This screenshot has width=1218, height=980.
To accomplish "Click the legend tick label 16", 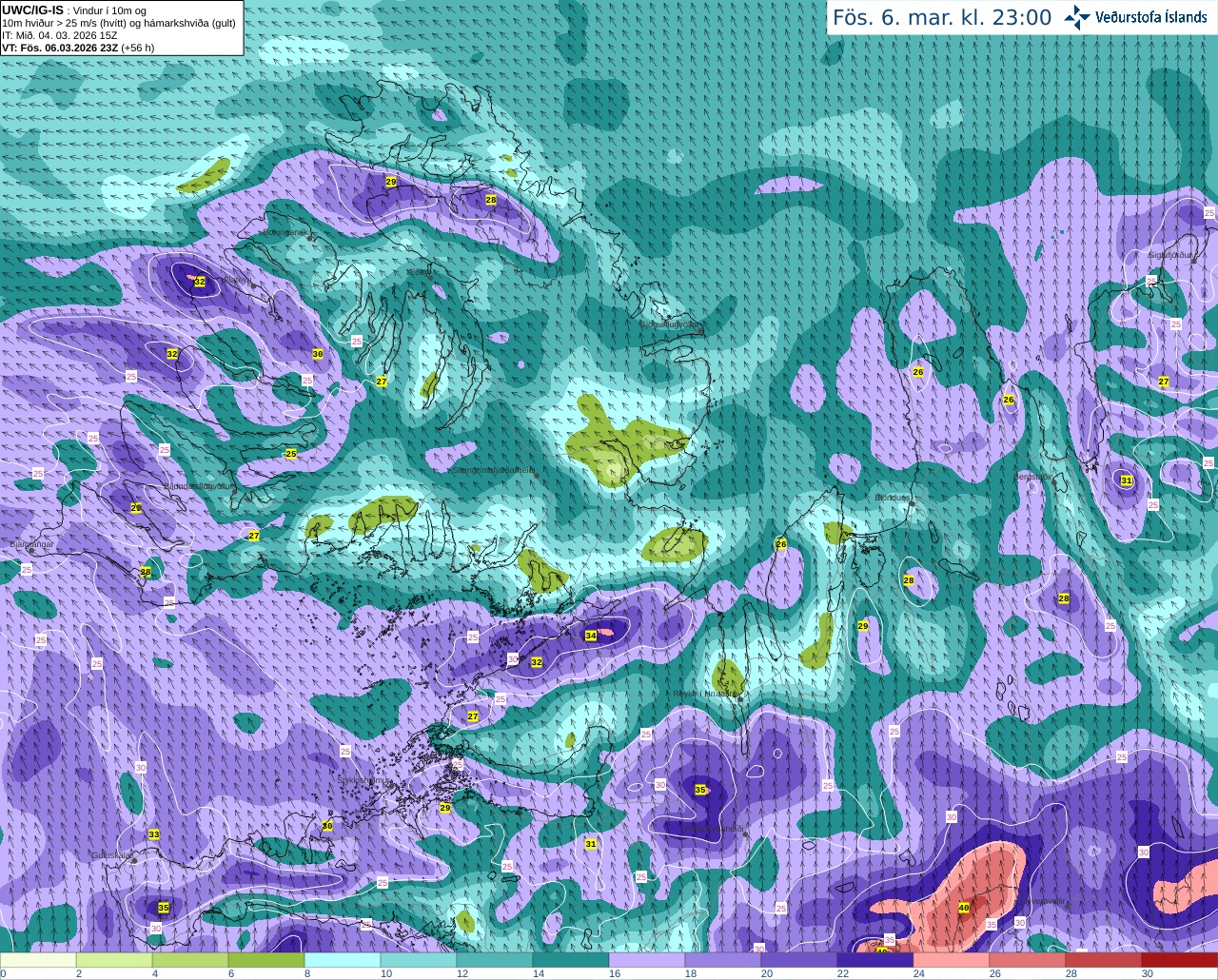I will 614,973.
